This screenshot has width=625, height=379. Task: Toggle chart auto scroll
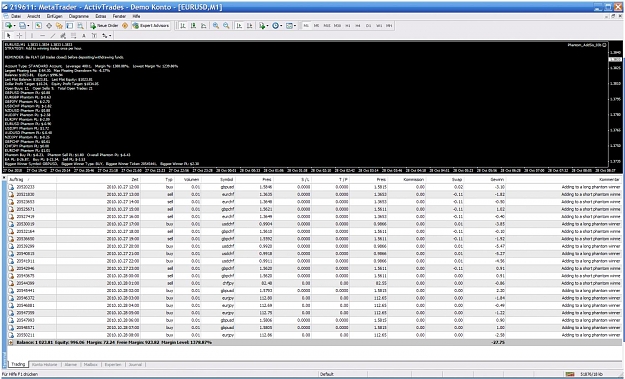(x=239, y=26)
